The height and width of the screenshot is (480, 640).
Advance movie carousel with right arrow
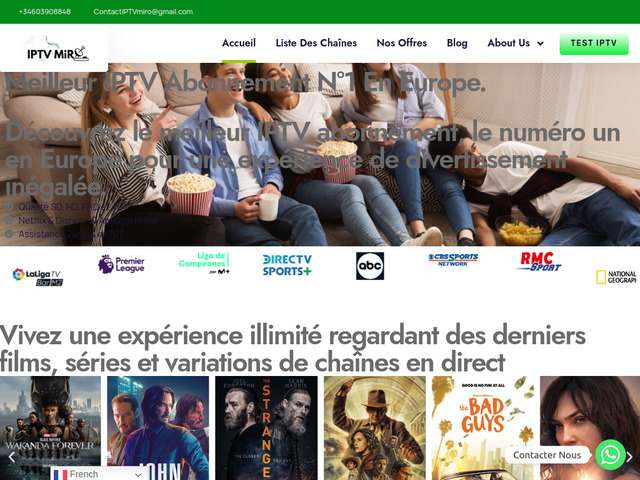(630, 457)
